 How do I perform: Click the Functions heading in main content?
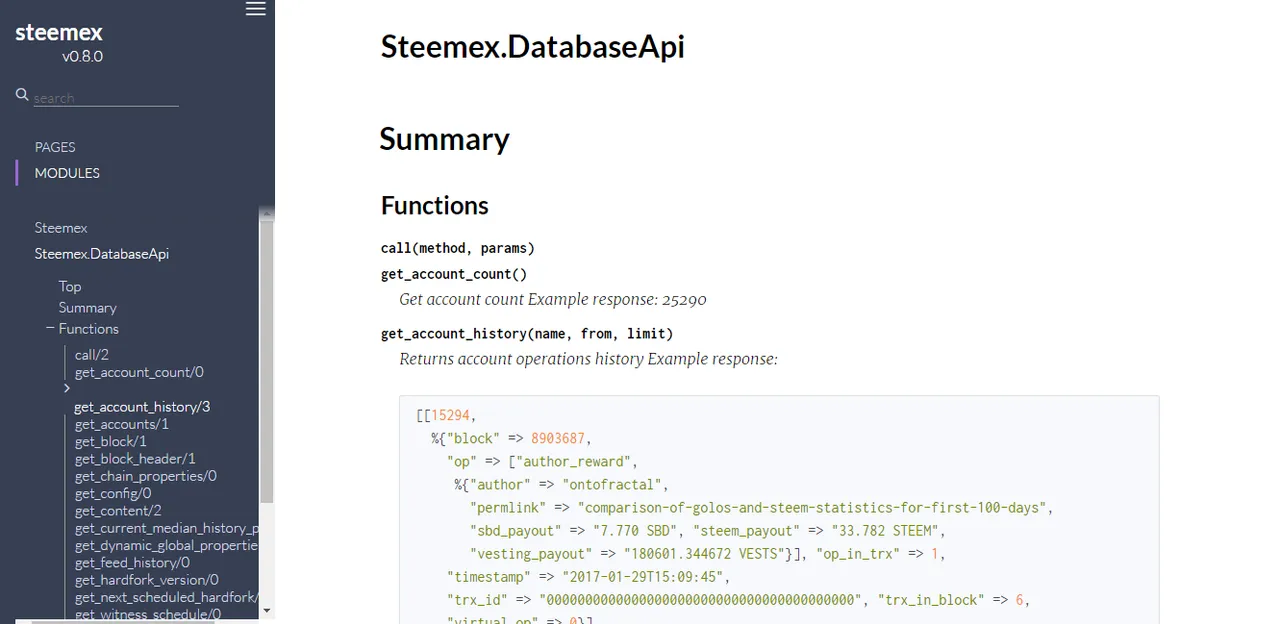pos(434,206)
